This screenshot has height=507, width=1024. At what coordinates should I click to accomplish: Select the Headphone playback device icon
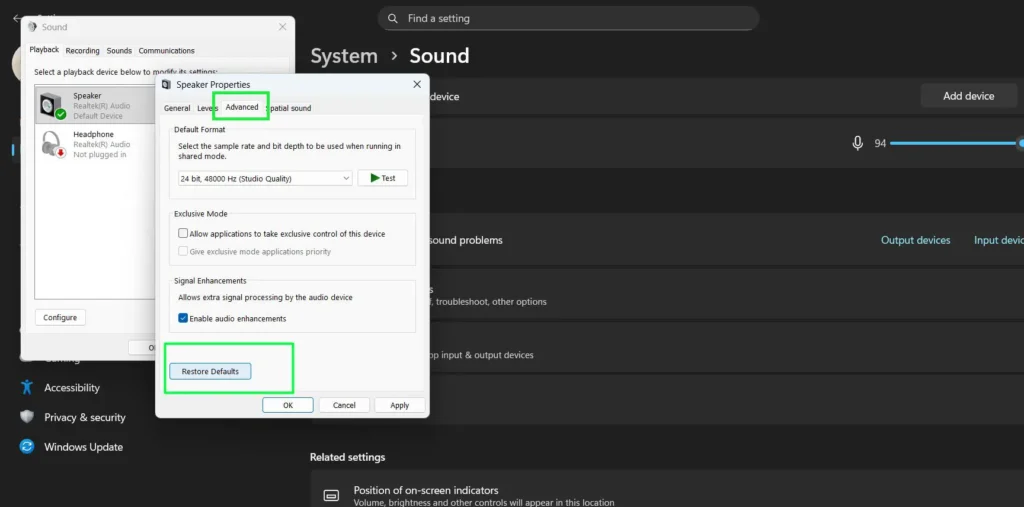(53, 144)
